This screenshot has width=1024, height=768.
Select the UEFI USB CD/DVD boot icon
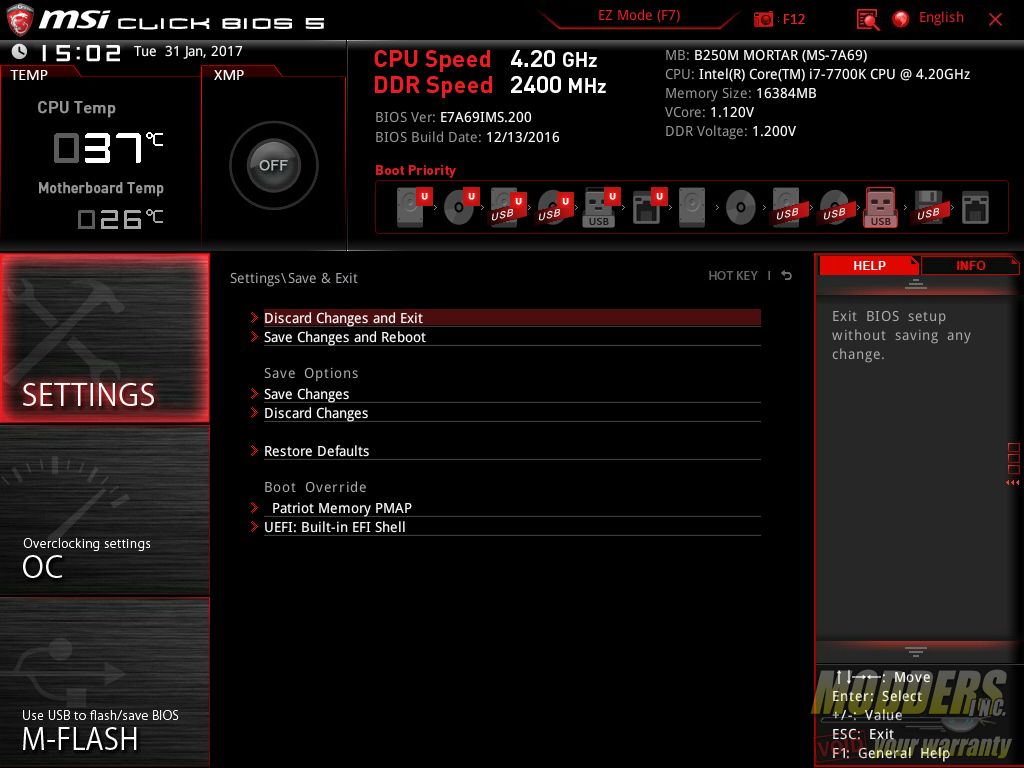[x=555, y=207]
